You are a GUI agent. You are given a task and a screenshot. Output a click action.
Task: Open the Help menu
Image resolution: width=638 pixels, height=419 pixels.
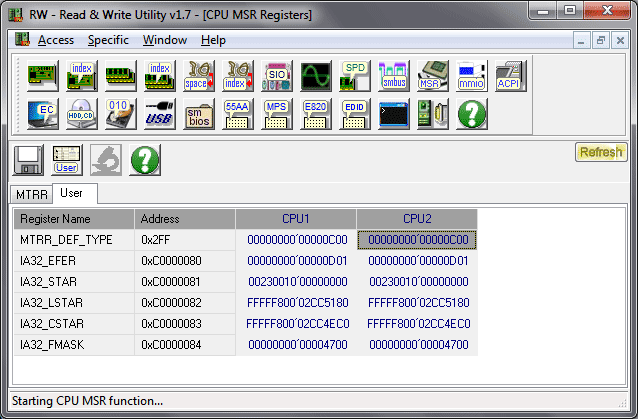point(213,40)
